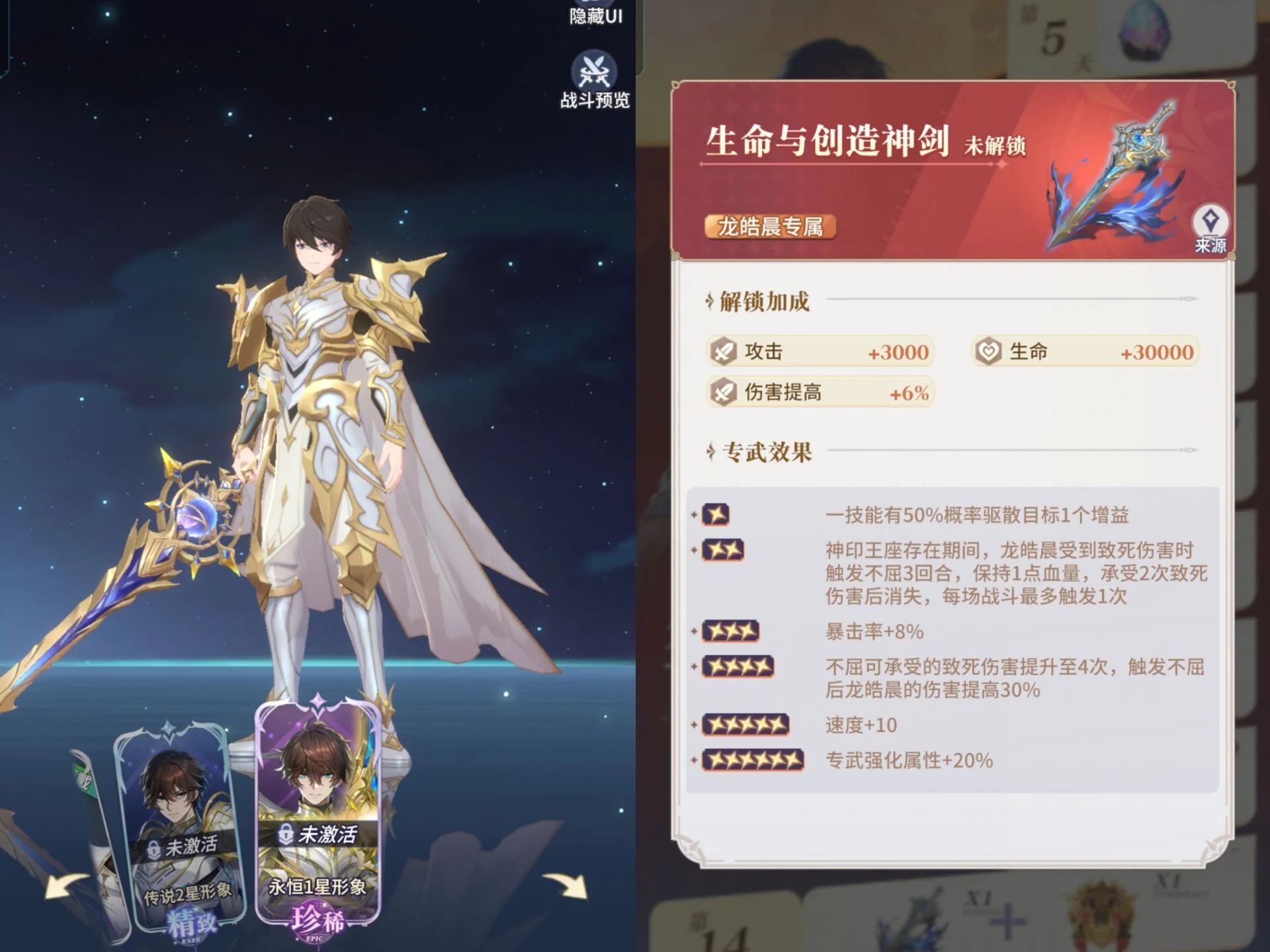Select the five-star 速度 effect badge
1270x952 pixels.
click(745, 725)
